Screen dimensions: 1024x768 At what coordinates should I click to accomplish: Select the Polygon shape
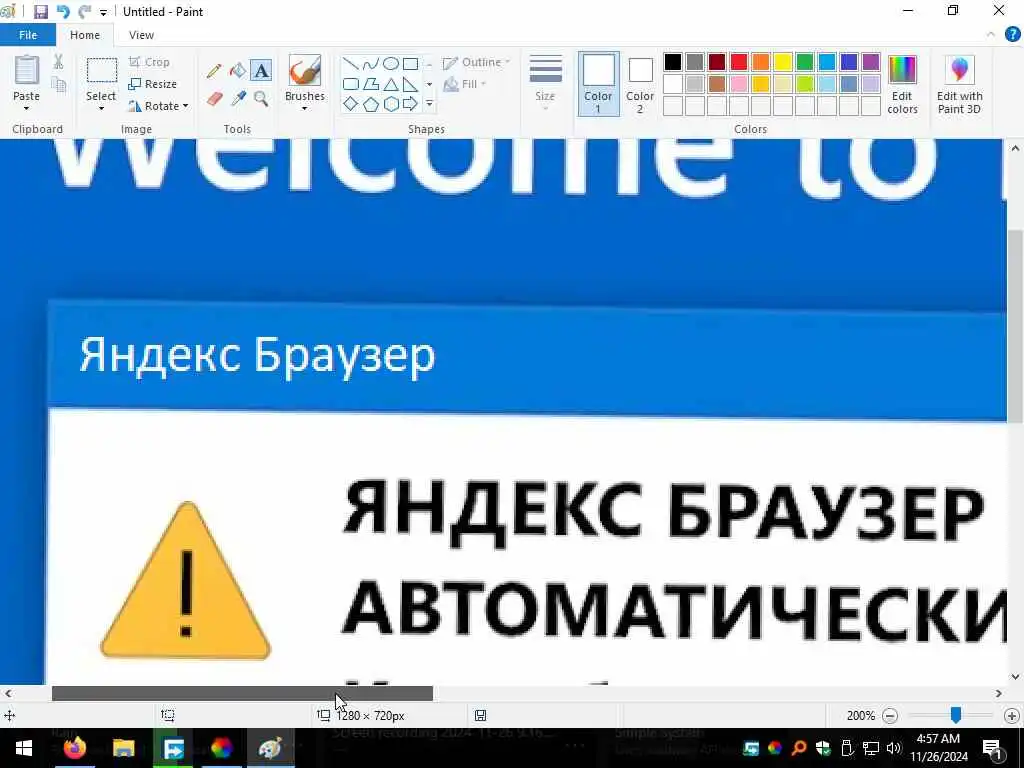tap(370, 84)
